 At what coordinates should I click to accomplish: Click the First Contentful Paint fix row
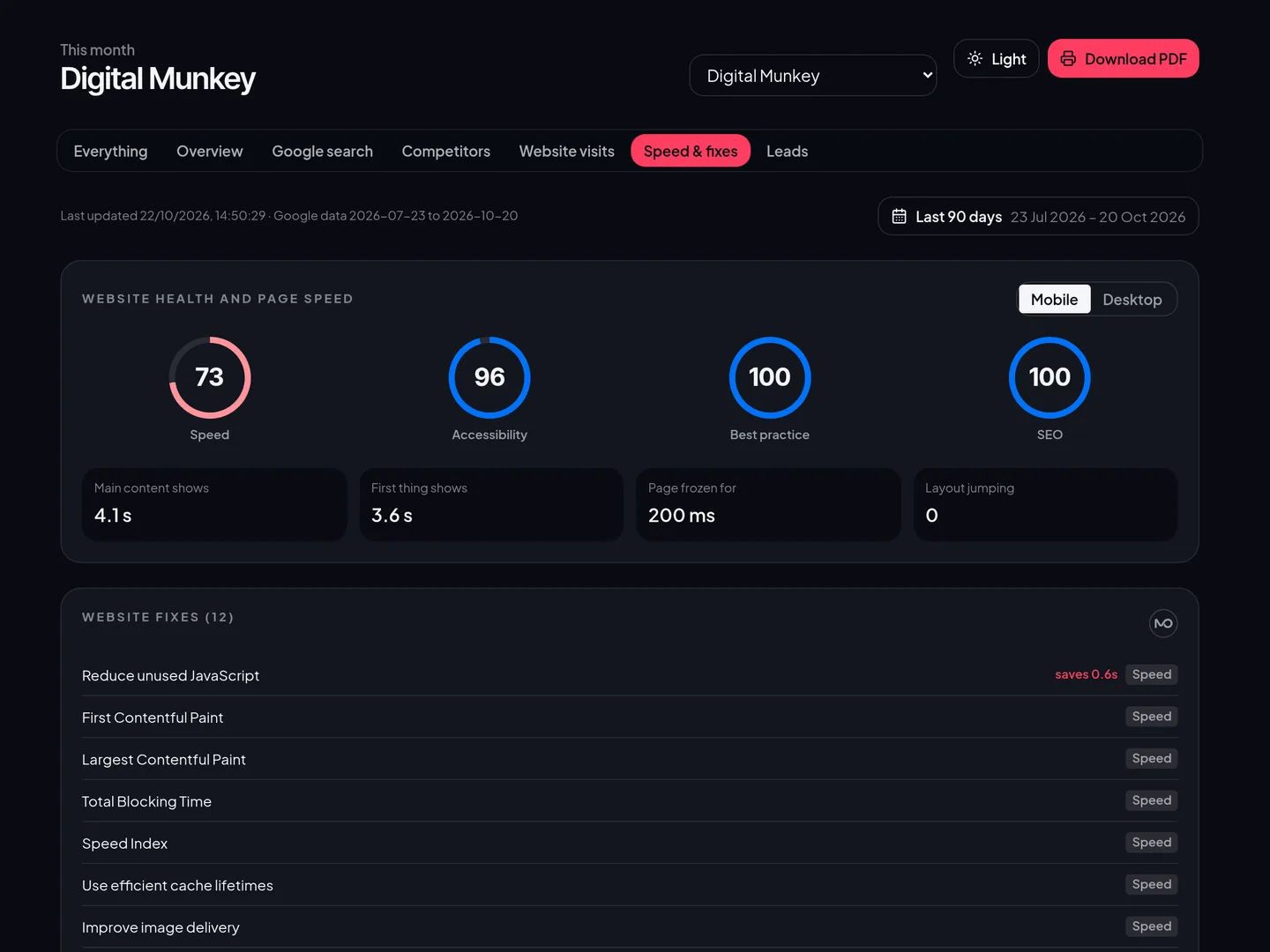click(630, 717)
